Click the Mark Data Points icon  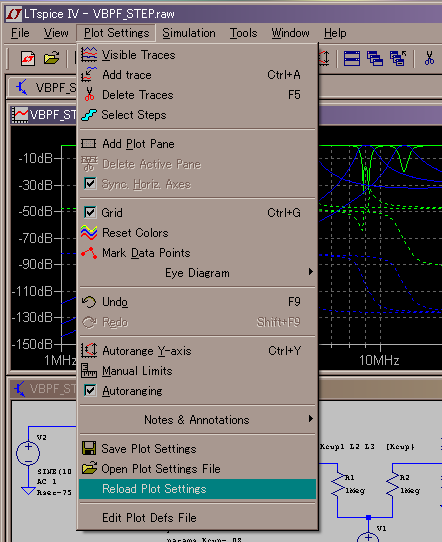pyautogui.click(x=89, y=253)
